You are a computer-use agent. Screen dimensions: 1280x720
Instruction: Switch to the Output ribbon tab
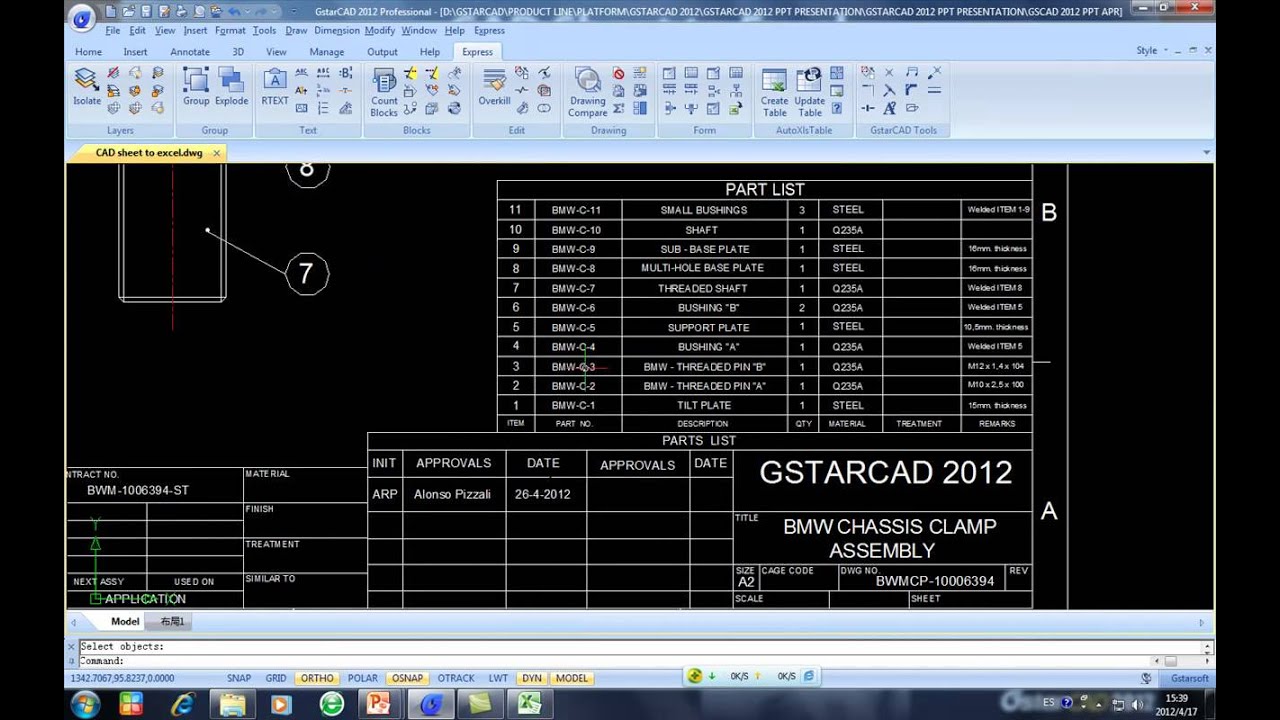point(382,51)
